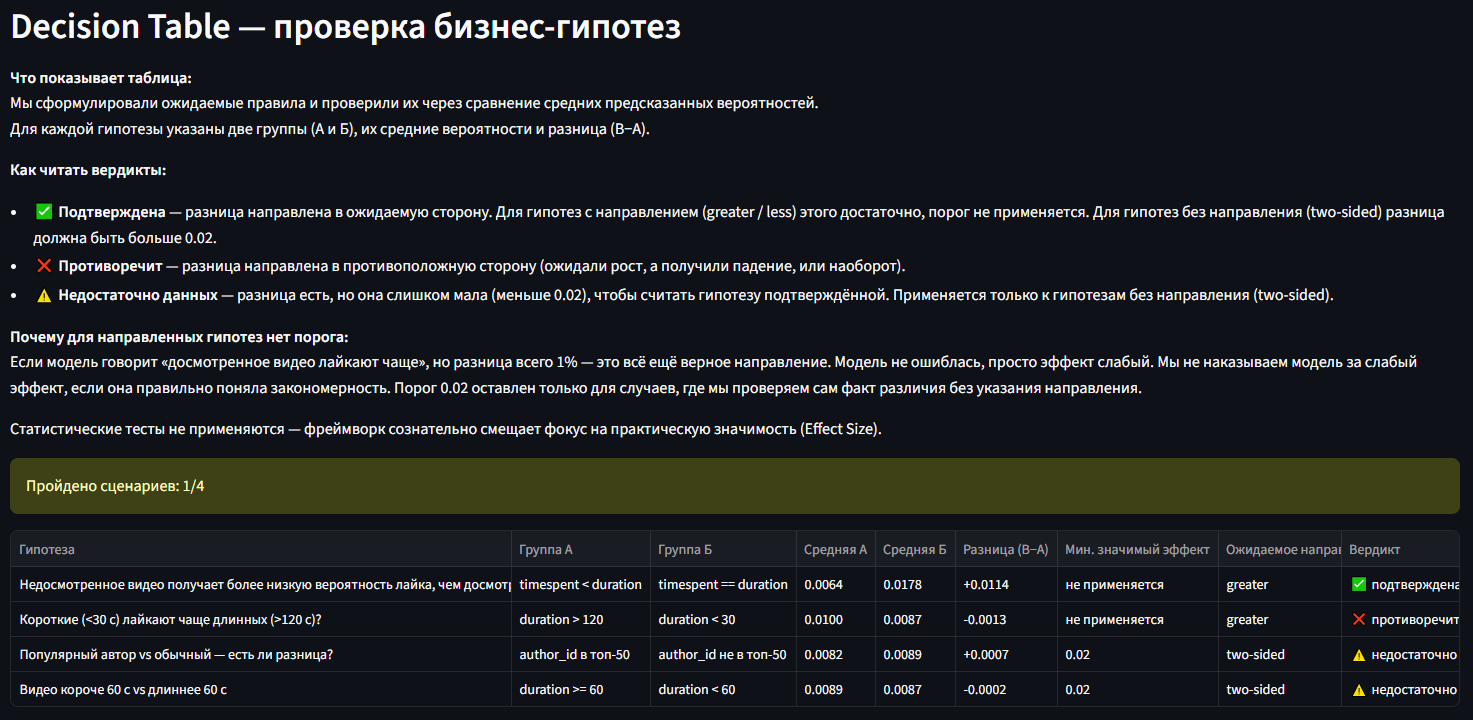Click the 'Decision Table — проверка бизнес-гипотез' heading
The image size is (1473, 720).
346,27
